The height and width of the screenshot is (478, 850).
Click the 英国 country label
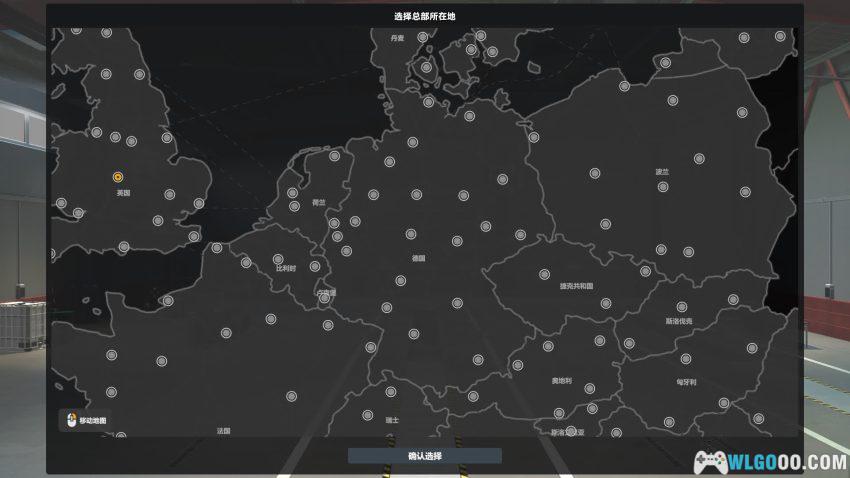point(124,193)
